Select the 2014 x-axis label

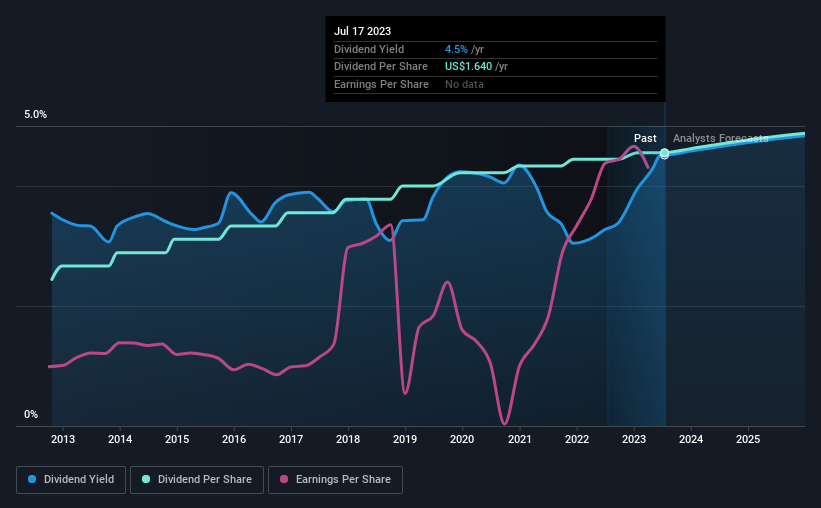point(120,439)
